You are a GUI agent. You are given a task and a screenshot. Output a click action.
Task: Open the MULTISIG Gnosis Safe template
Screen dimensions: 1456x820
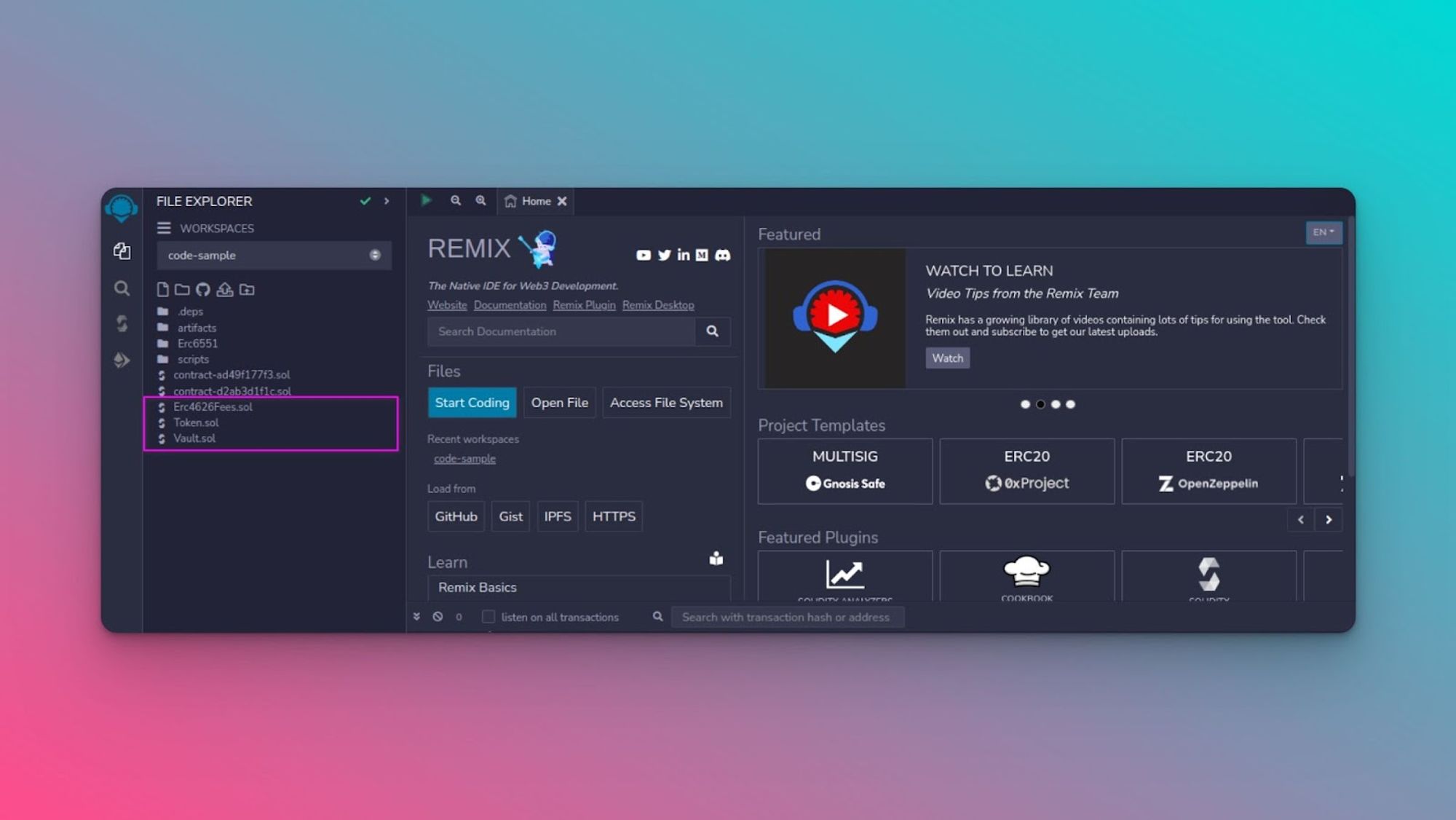pyautogui.click(x=845, y=471)
